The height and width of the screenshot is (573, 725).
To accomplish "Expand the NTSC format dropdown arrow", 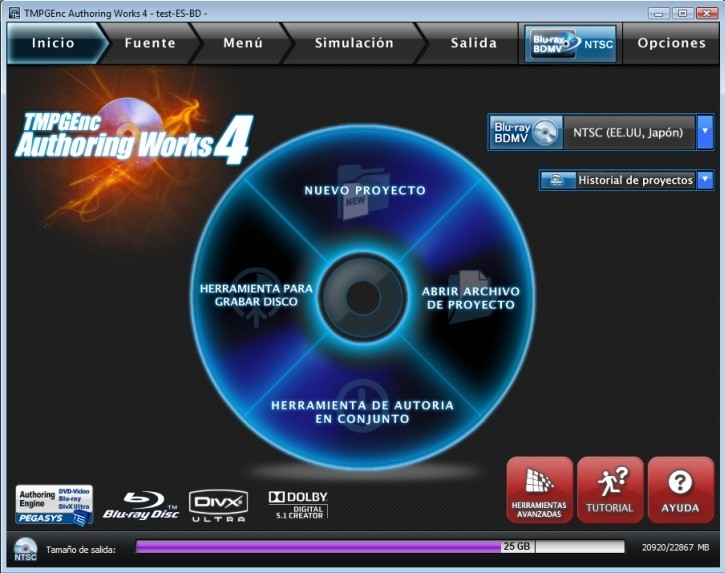I will tap(705, 132).
